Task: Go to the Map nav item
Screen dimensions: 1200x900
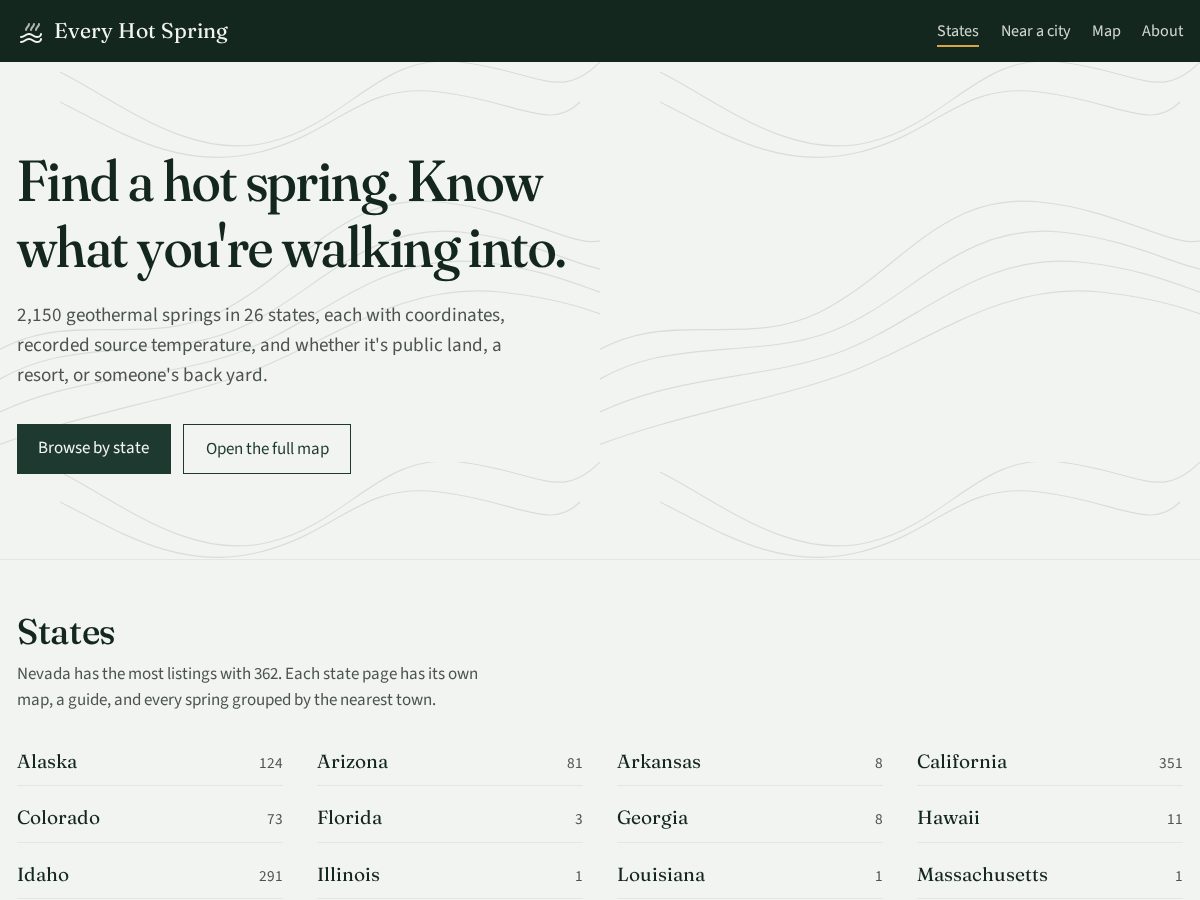Action: (x=1106, y=31)
